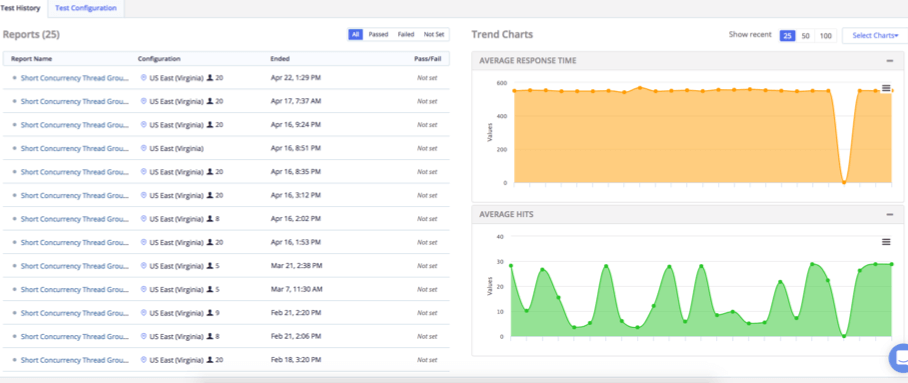
Task: Filter reports by Passed
Action: (x=378, y=35)
